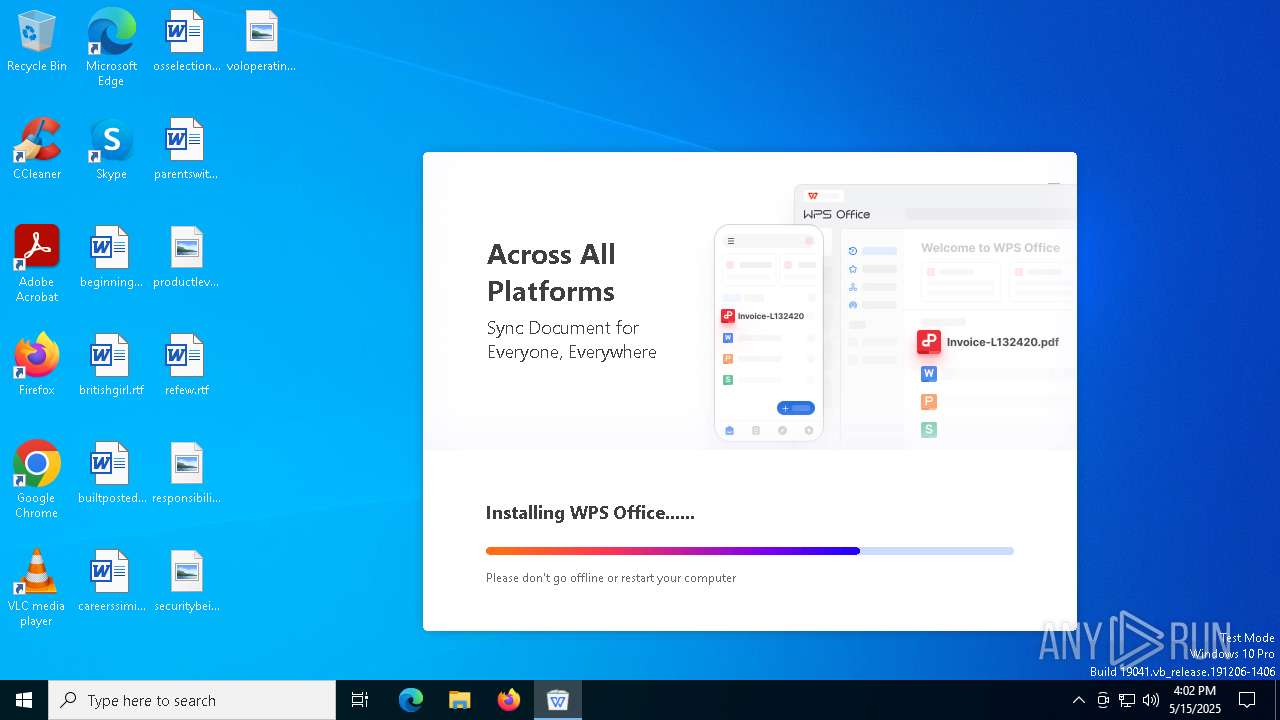Select the securitybei image file icon

tap(186, 580)
